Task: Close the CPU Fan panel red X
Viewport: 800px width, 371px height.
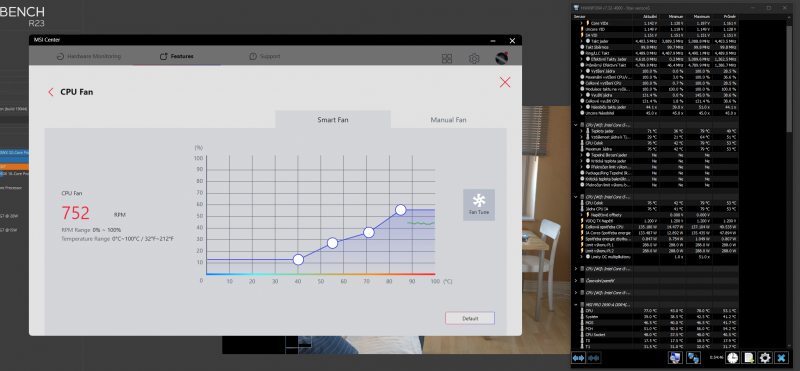Action: [x=505, y=82]
